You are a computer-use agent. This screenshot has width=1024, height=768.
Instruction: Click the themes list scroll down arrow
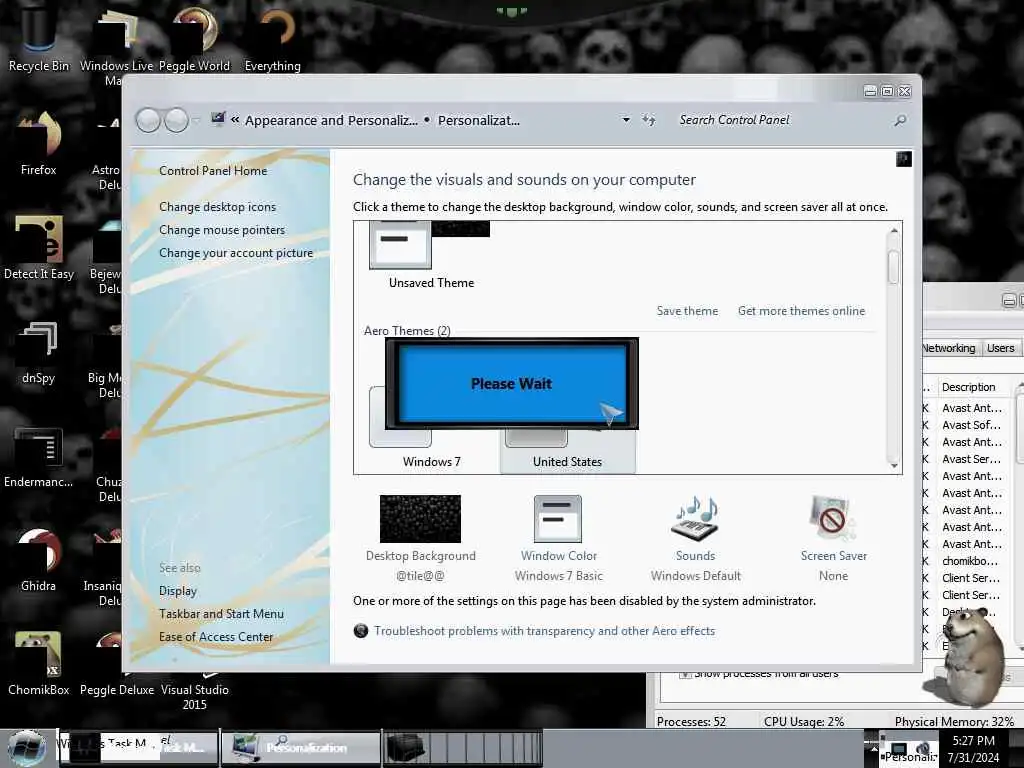(894, 465)
